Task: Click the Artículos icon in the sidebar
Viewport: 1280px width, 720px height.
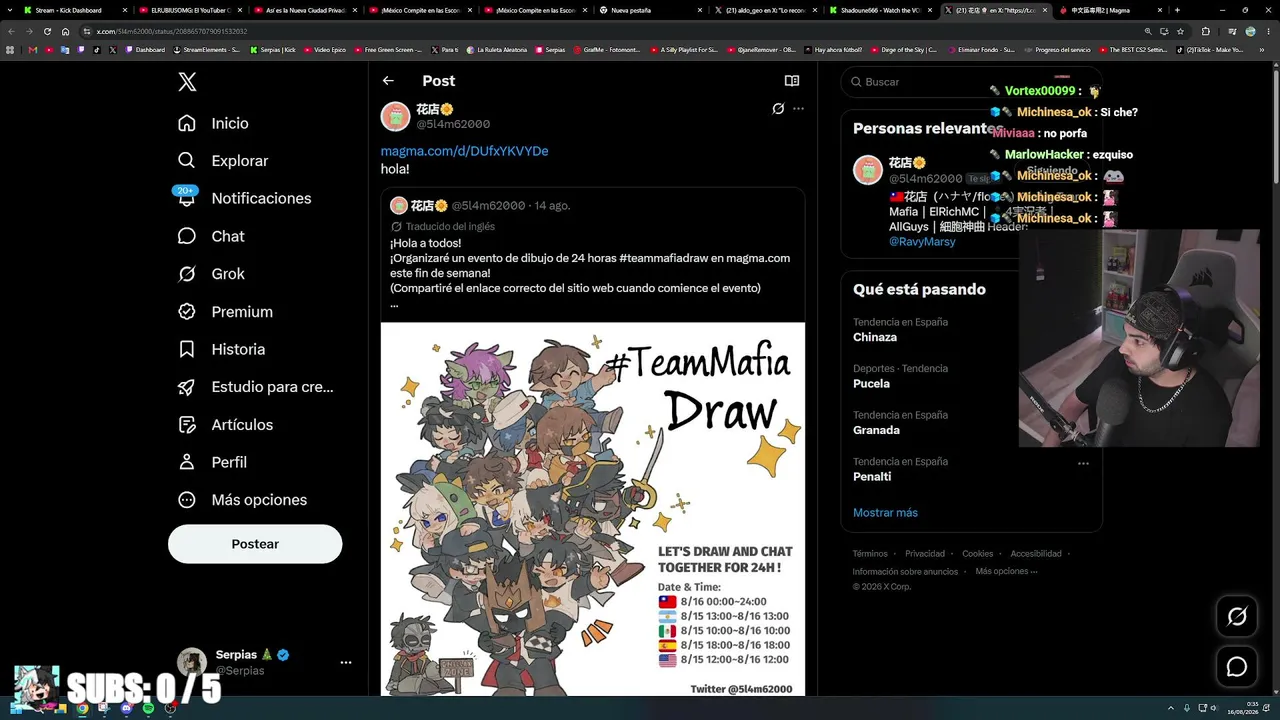Action: click(187, 425)
